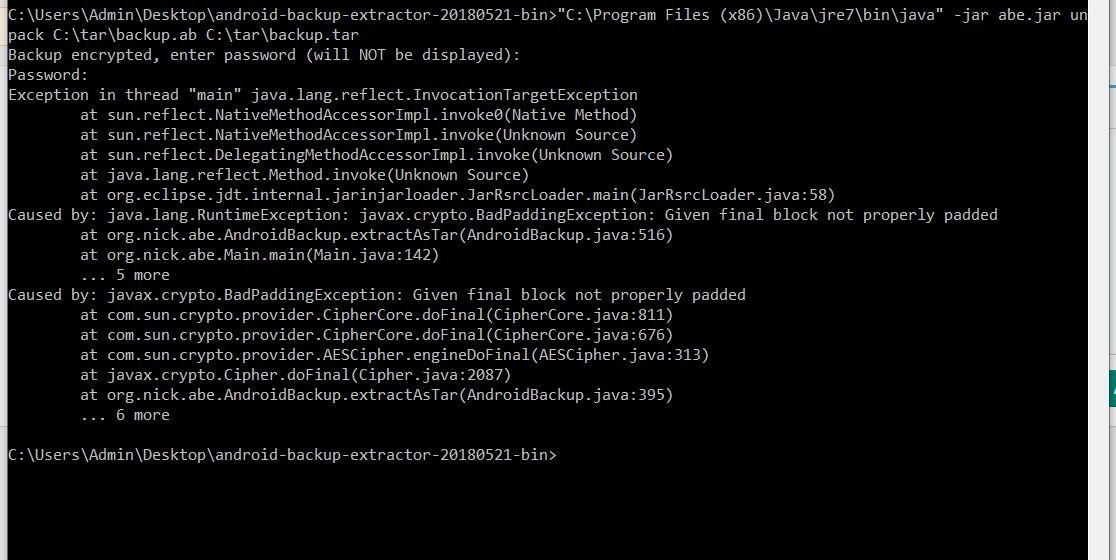1116x560 pixels.
Task: Click the Main.java:142 stack trace line
Action: 259,255
